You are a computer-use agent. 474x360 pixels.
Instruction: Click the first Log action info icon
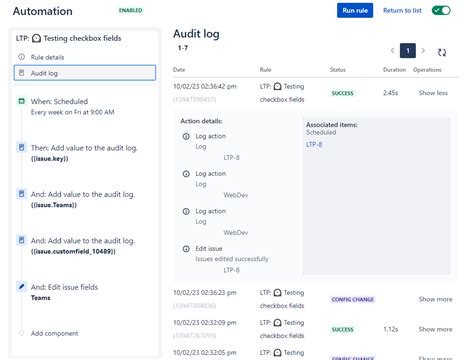[x=186, y=136]
